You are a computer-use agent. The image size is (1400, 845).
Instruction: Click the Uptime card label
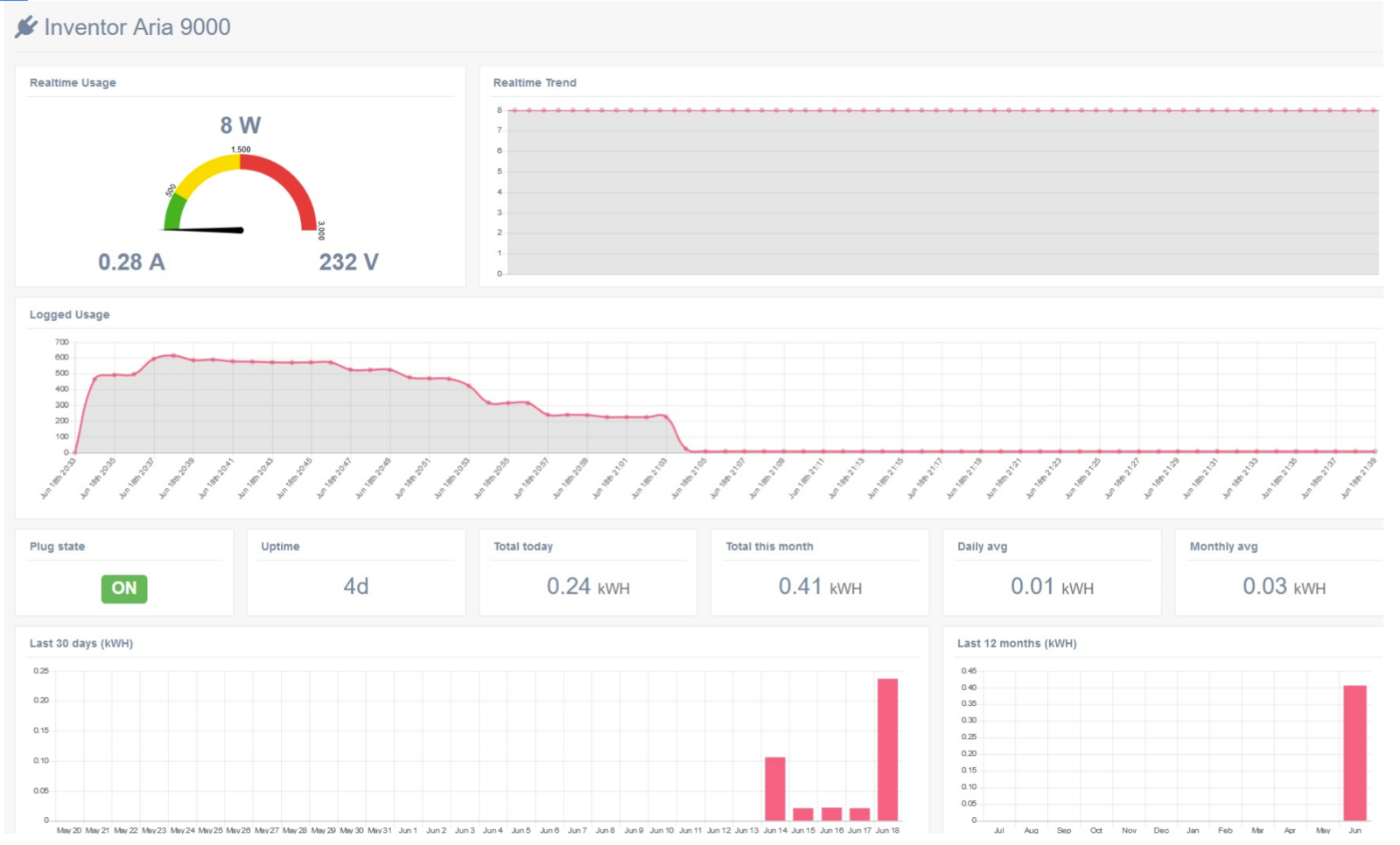click(x=280, y=547)
